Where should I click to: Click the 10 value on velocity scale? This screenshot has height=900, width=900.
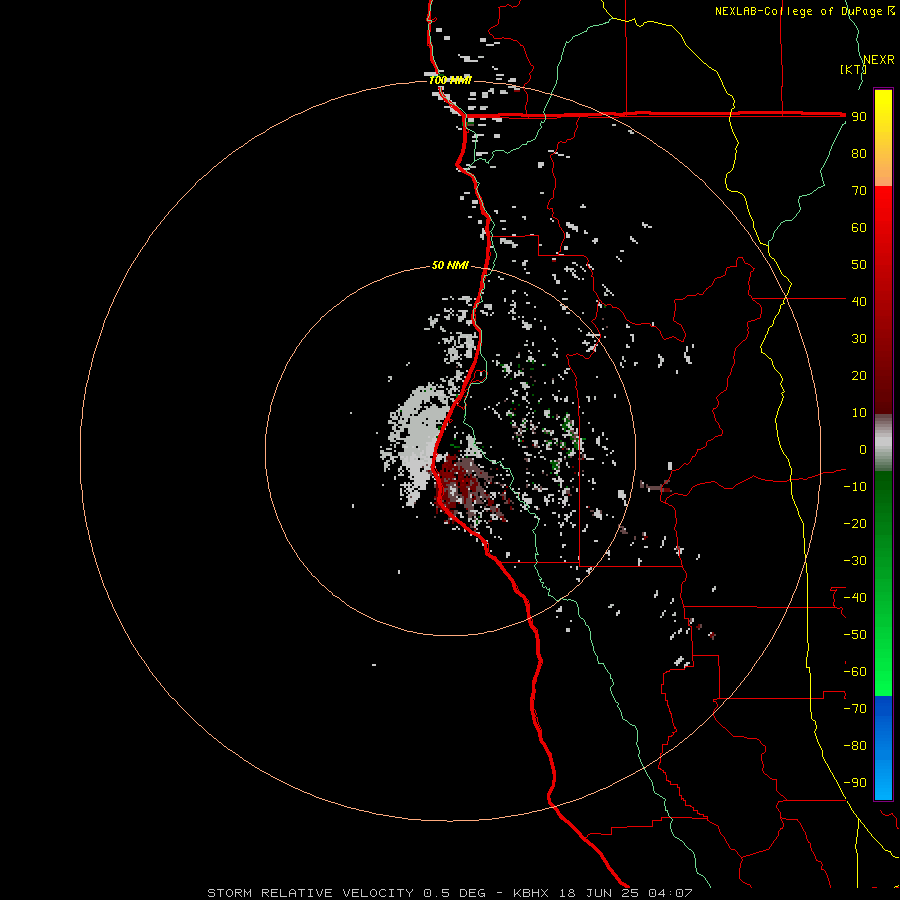pos(859,413)
